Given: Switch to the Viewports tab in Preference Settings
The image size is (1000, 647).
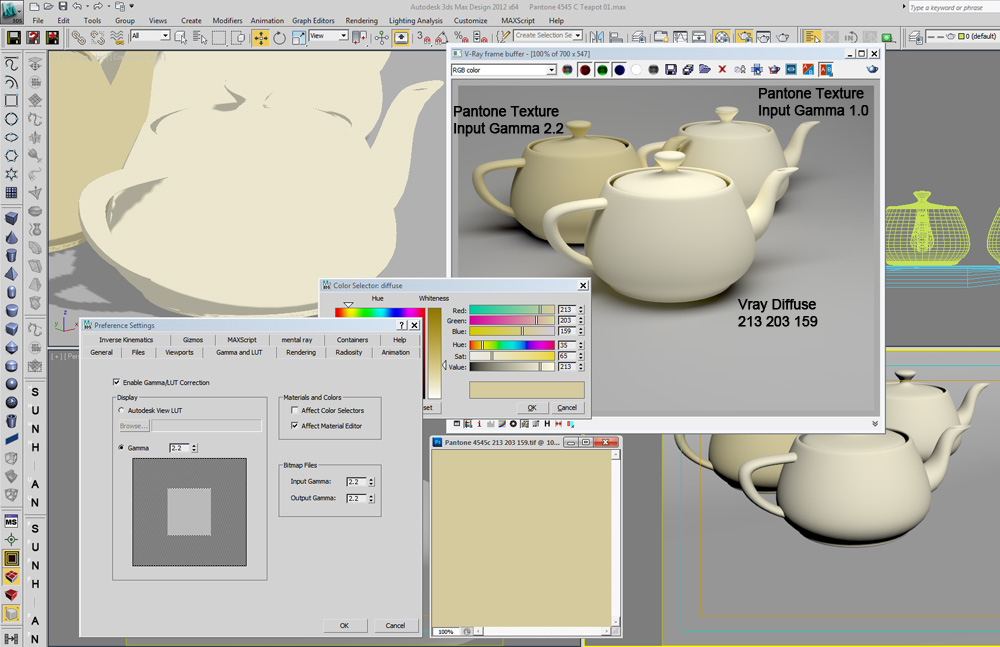Looking at the screenshot, I should [179, 352].
